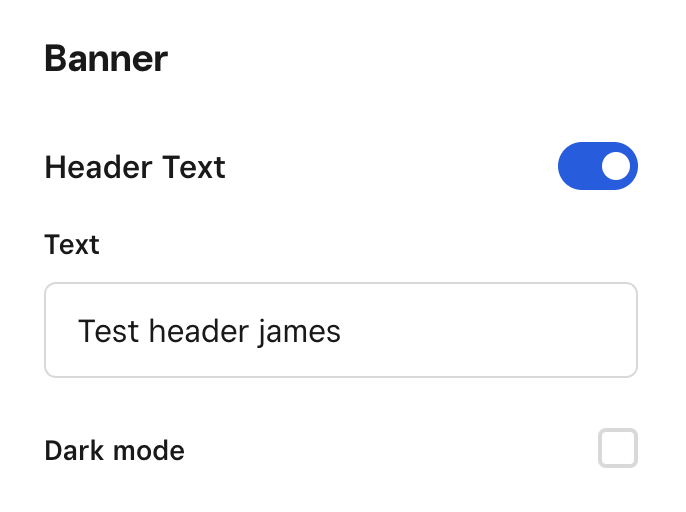Click the word 'Test' in the input

[108, 331]
